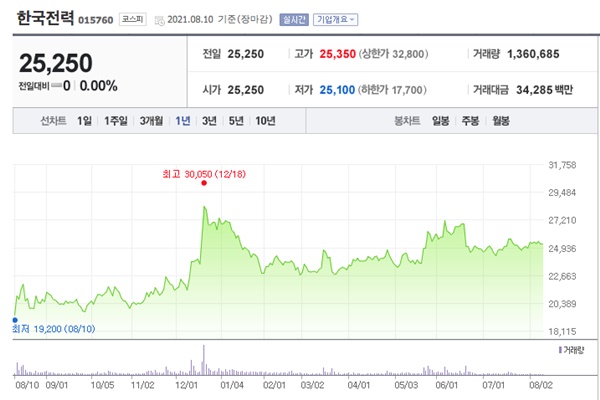Click the 전일 value 25,250
600x400 pixels.
pos(246,54)
